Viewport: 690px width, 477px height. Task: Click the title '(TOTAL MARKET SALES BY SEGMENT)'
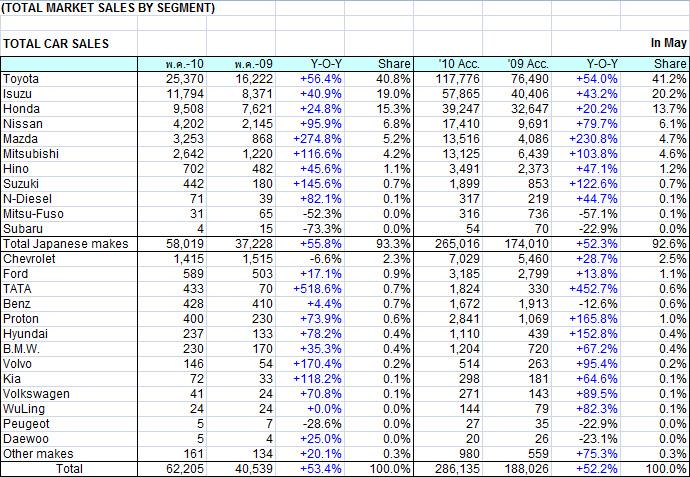pyautogui.click(x=108, y=8)
